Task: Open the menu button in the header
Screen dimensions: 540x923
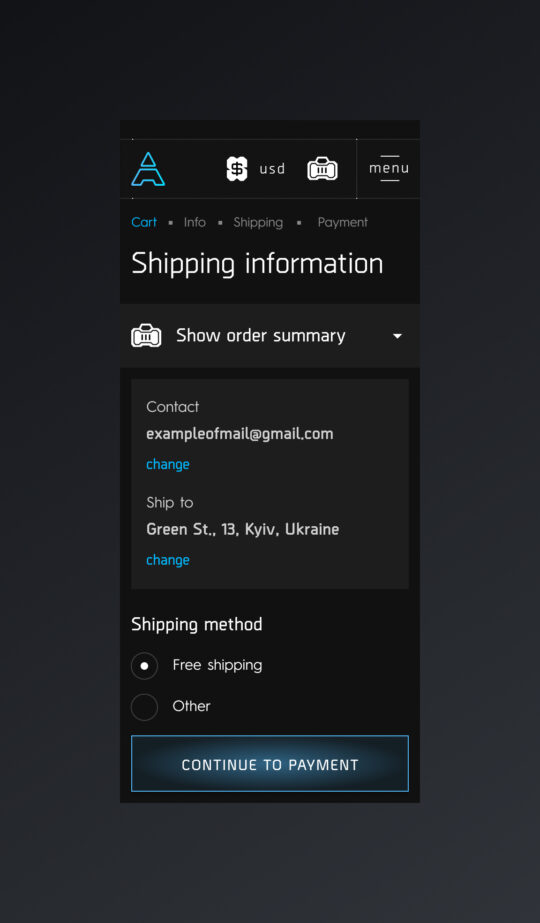Action: [389, 168]
